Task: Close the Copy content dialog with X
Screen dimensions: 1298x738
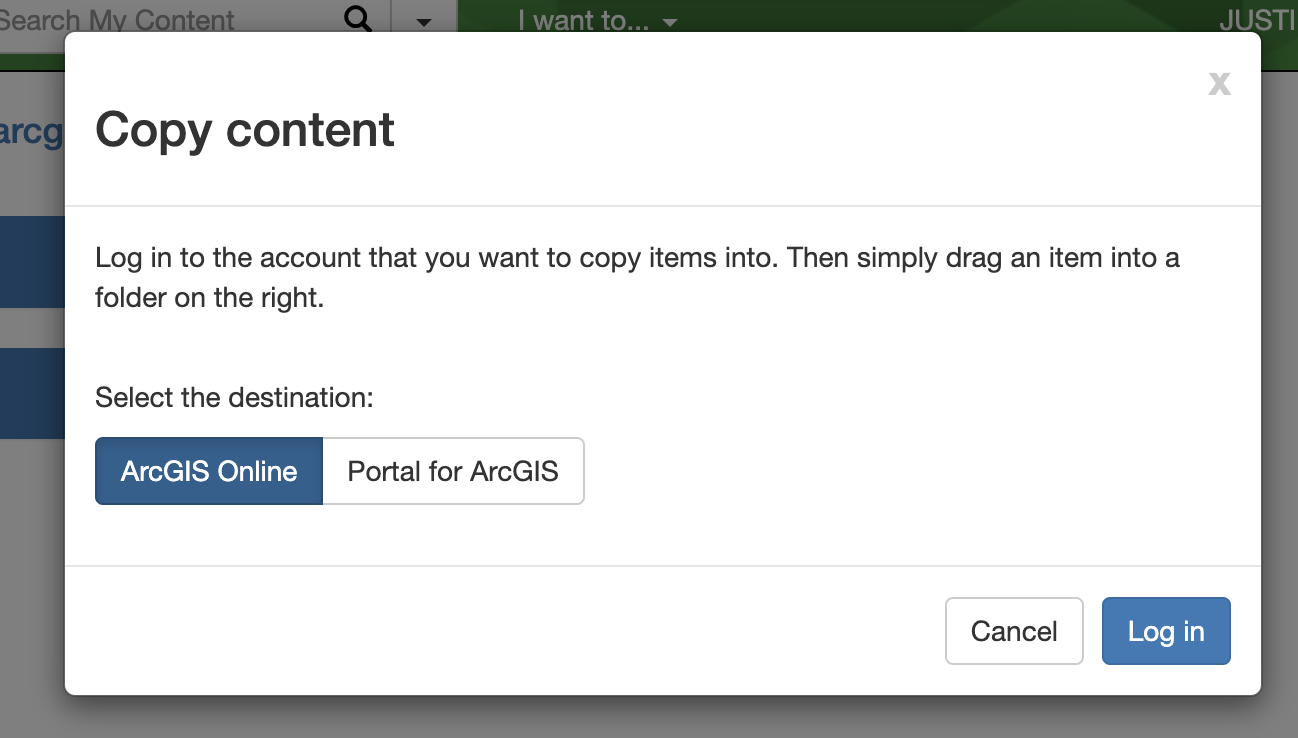Action: pos(1219,83)
